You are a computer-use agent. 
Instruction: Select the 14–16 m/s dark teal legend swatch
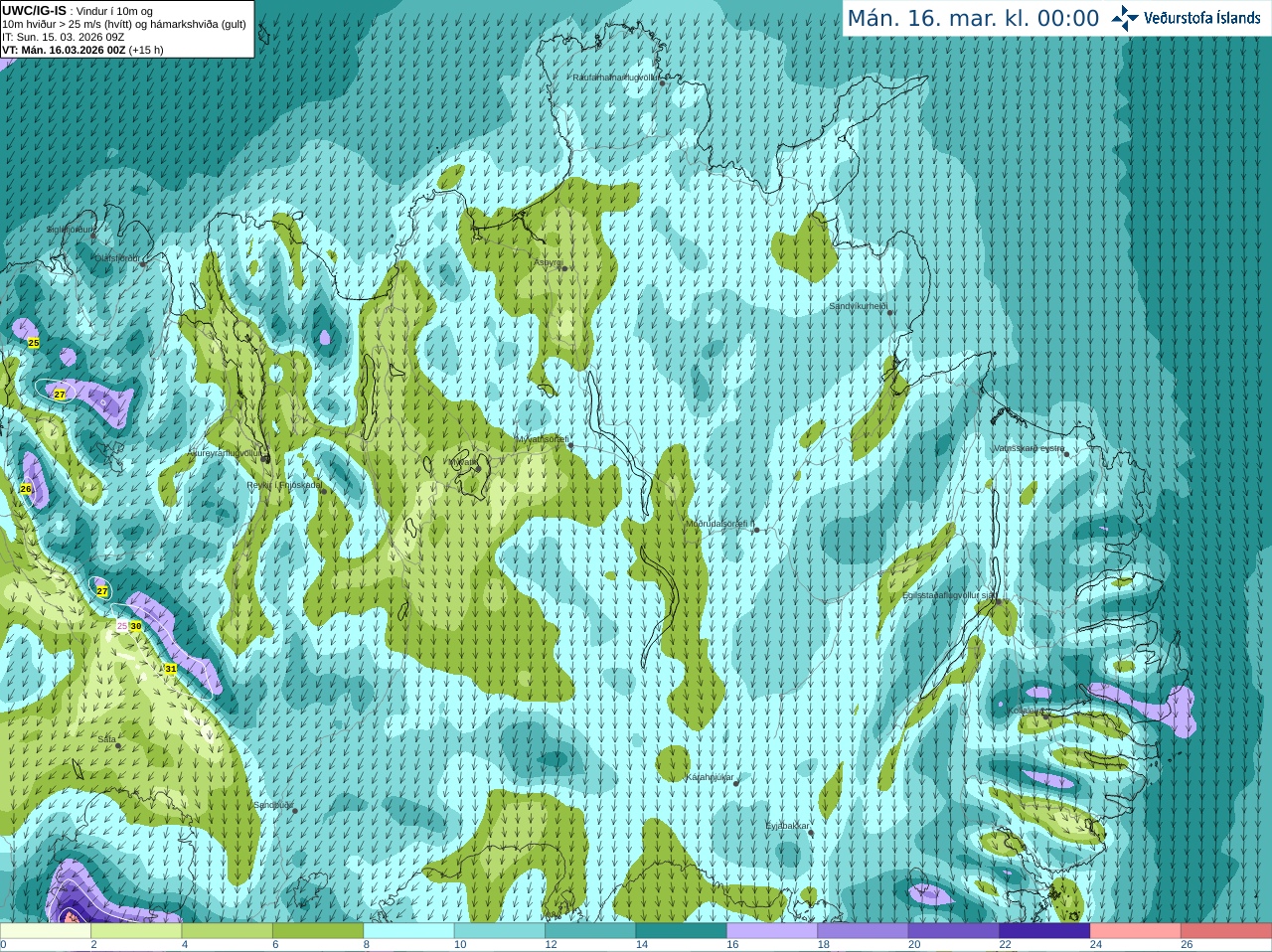coord(682,931)
